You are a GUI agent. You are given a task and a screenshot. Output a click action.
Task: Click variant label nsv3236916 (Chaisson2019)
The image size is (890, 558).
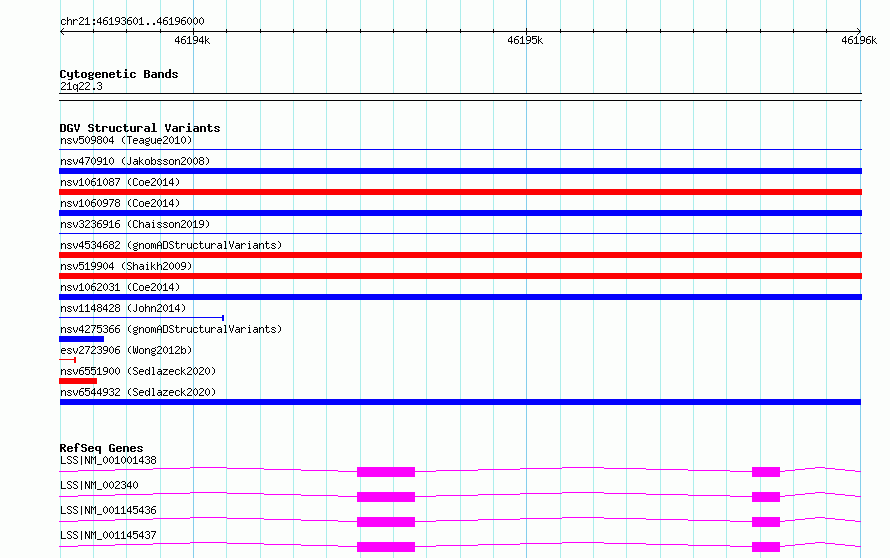135,224
